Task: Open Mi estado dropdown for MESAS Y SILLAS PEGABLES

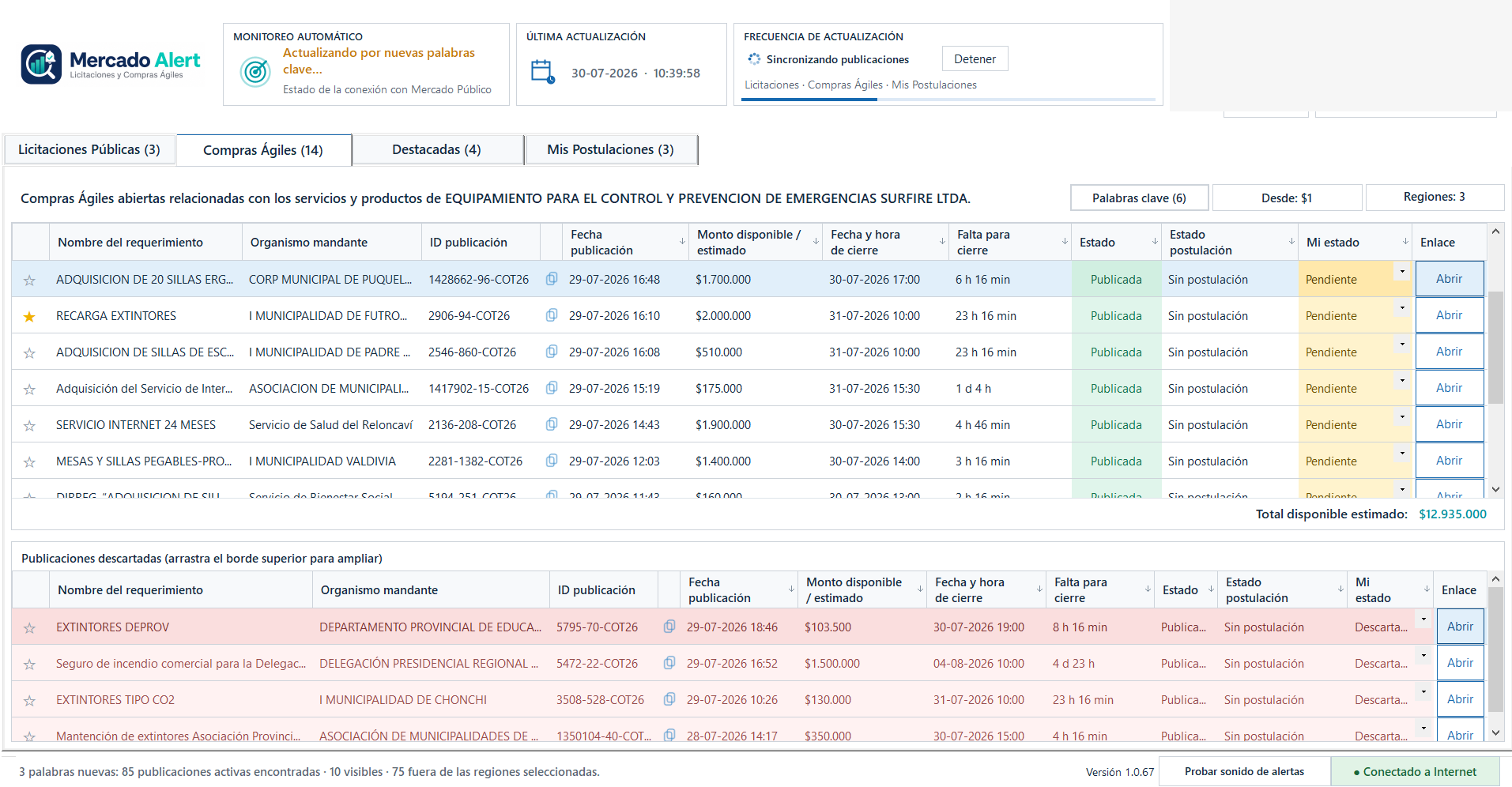Action: coord(1402,454)
